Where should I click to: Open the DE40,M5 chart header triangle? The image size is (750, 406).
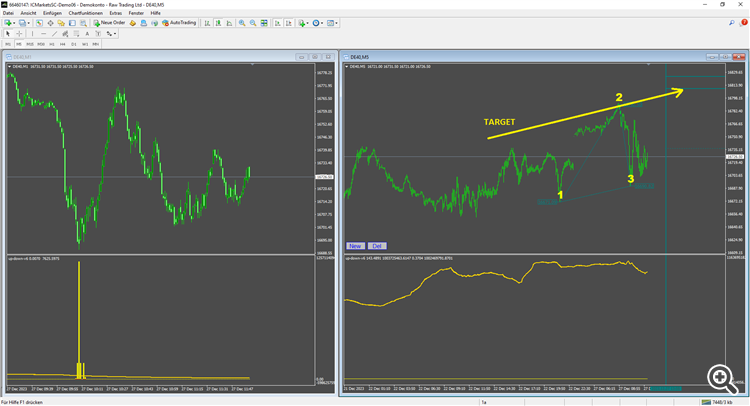click(x=347, y=66)
